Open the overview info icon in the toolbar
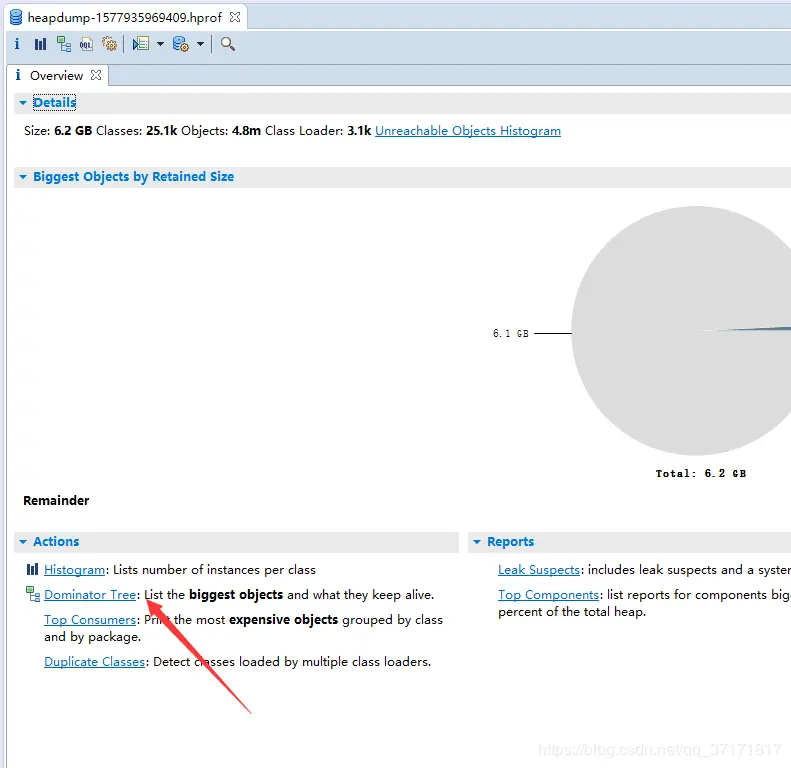 (17, 44)
